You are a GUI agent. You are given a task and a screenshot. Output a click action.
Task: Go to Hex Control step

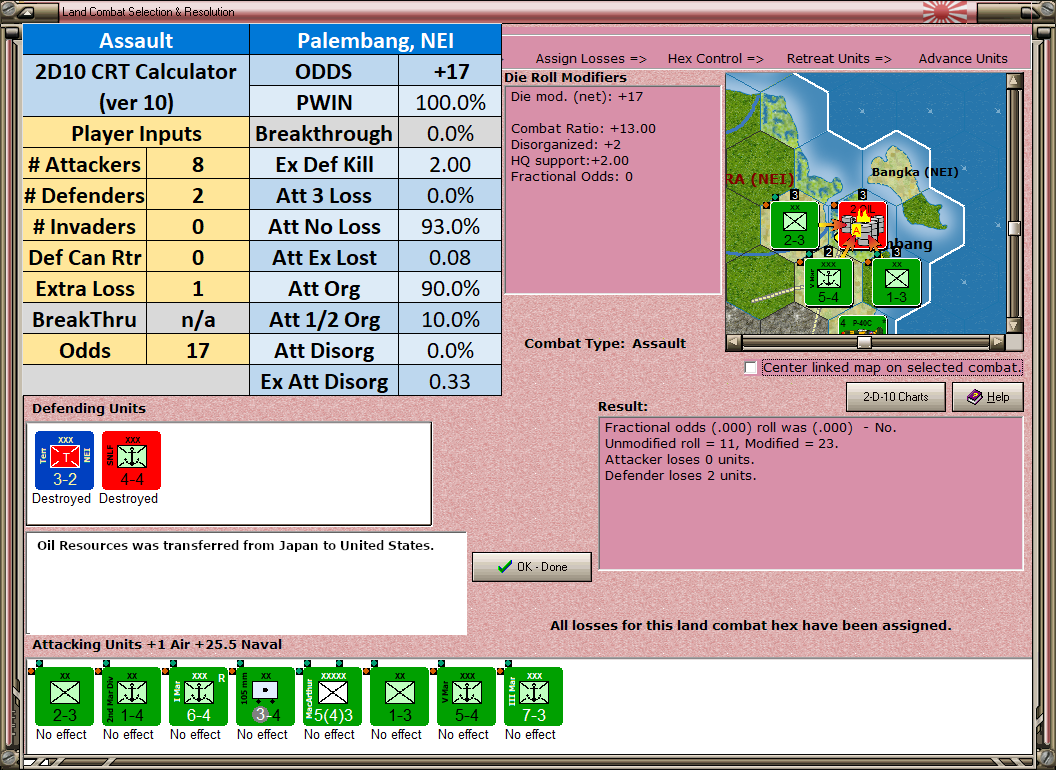[715, 59]
